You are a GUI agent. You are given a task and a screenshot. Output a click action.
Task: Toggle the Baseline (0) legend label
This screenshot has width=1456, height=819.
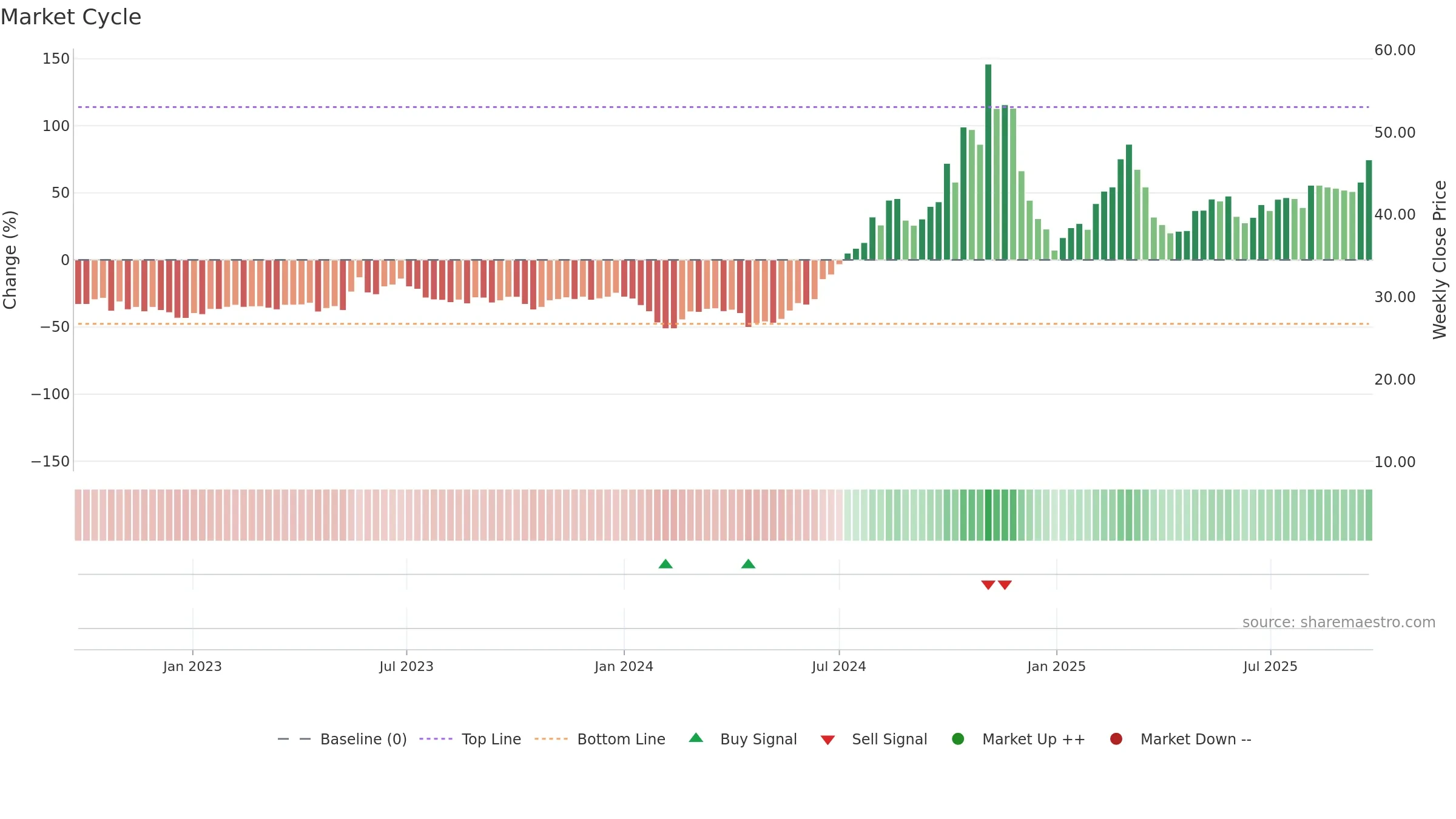pyautogui.click(x=363, y=740)
